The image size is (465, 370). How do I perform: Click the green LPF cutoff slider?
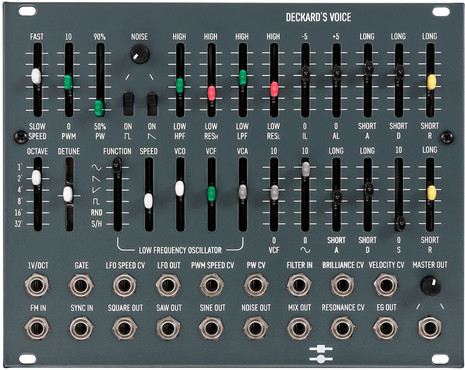click(x=243, y=77)
